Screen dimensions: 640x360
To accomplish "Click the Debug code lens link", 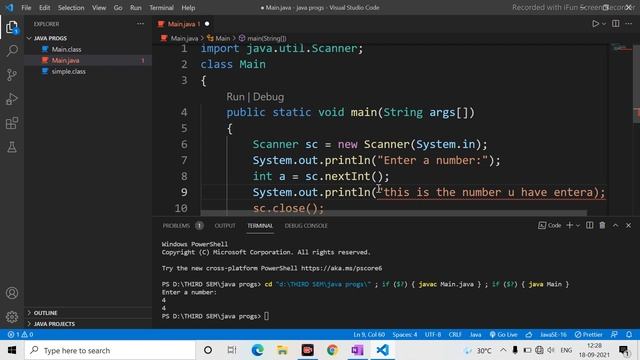I will coord(268,97).
